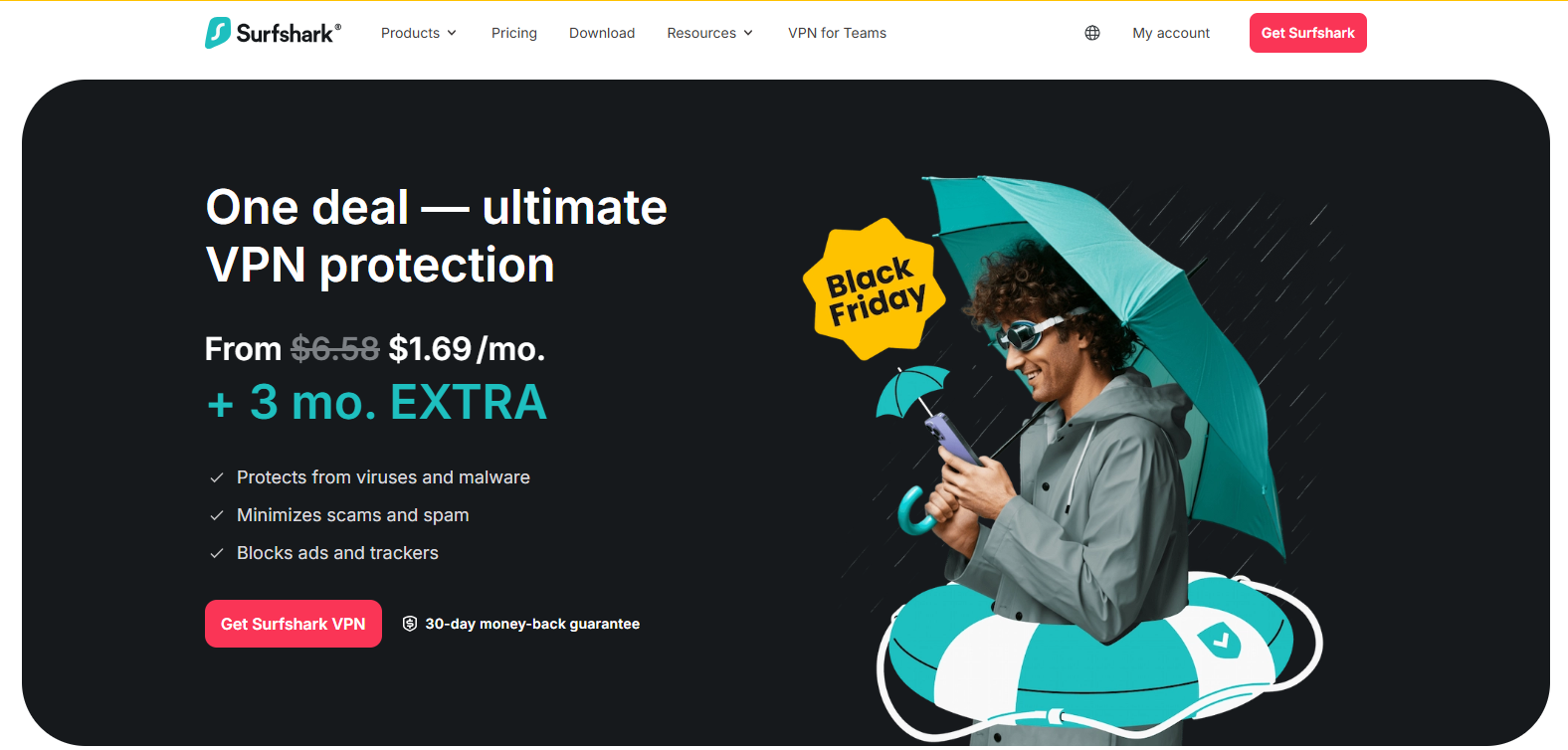Open the My account link
This screenshot has height=750, width=1568.
tap(1171, 33)
